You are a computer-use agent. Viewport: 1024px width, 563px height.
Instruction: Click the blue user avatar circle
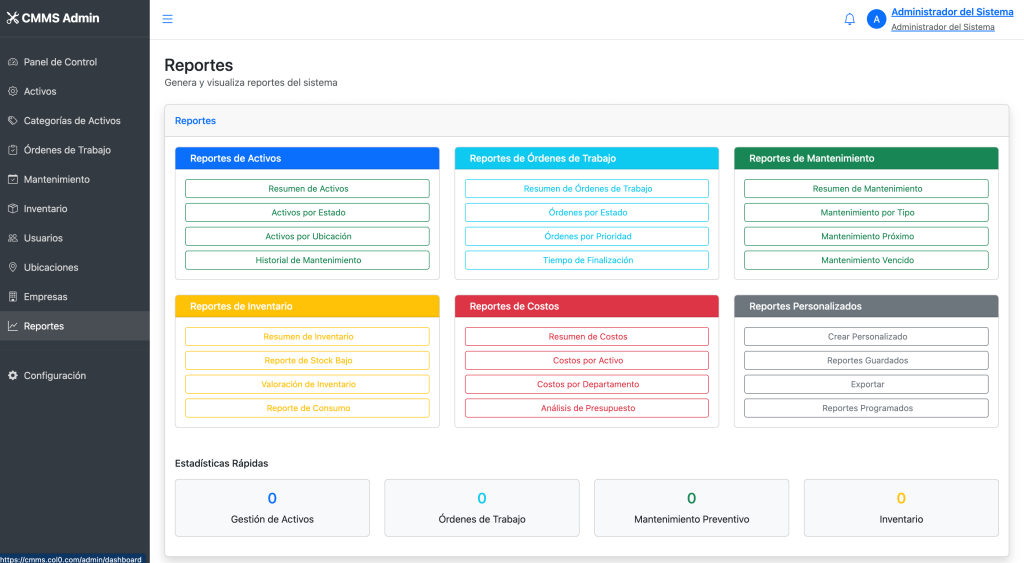pos(876,19)
